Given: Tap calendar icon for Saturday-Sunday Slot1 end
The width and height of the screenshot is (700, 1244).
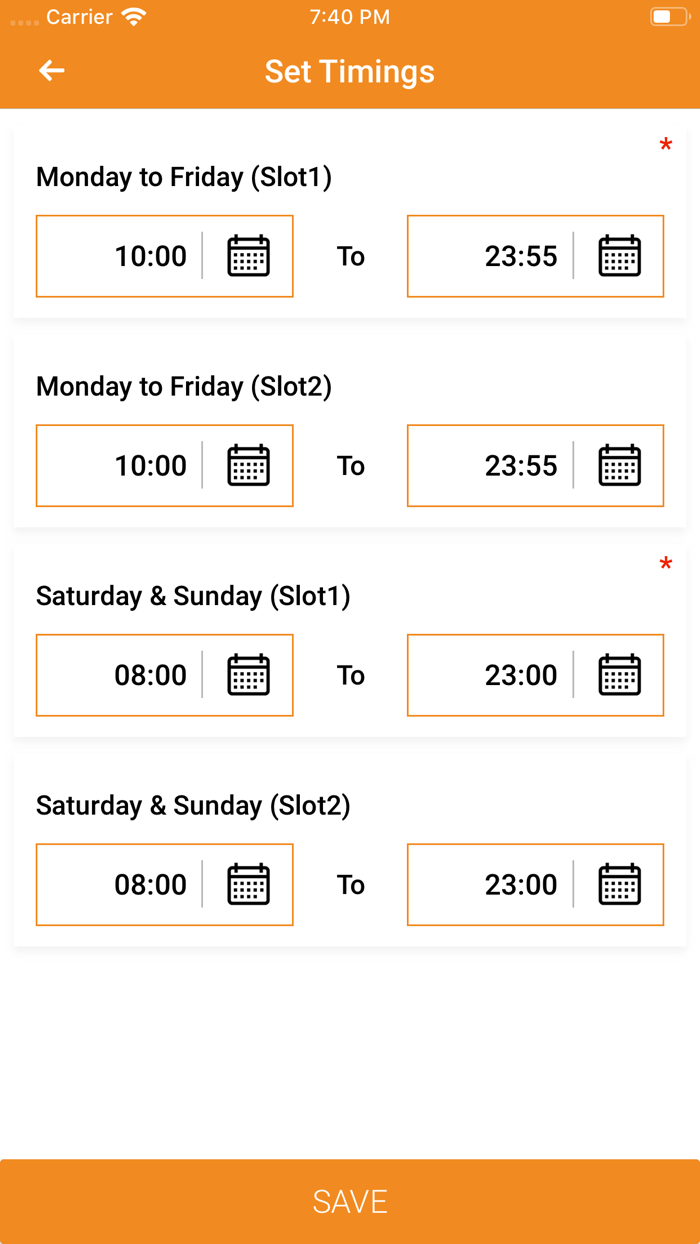Looking at the screenshot, I should click(x=619, y=675).
